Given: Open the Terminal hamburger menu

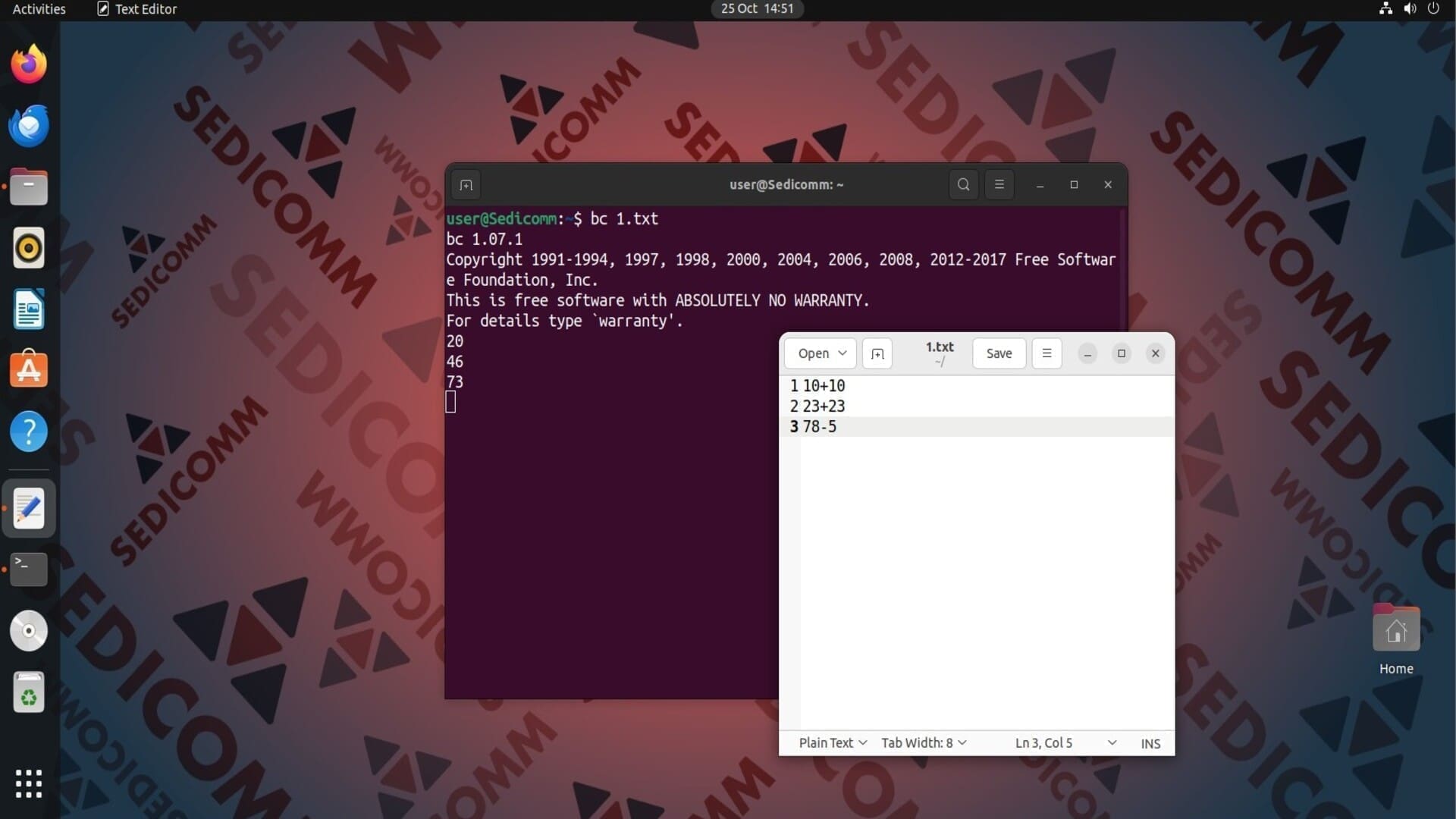Looking at the screenshot, I should coord(999,184).
